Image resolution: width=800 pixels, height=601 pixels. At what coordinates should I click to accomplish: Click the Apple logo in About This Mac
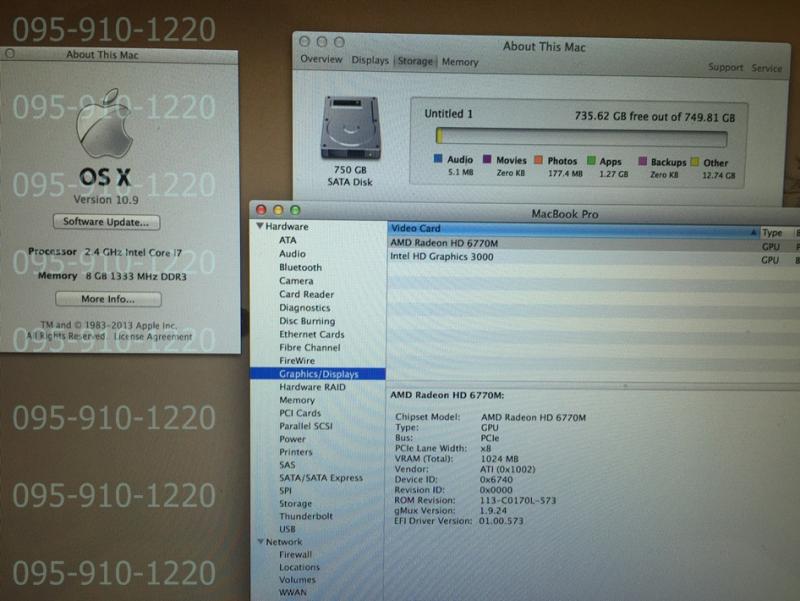point(105,123)
